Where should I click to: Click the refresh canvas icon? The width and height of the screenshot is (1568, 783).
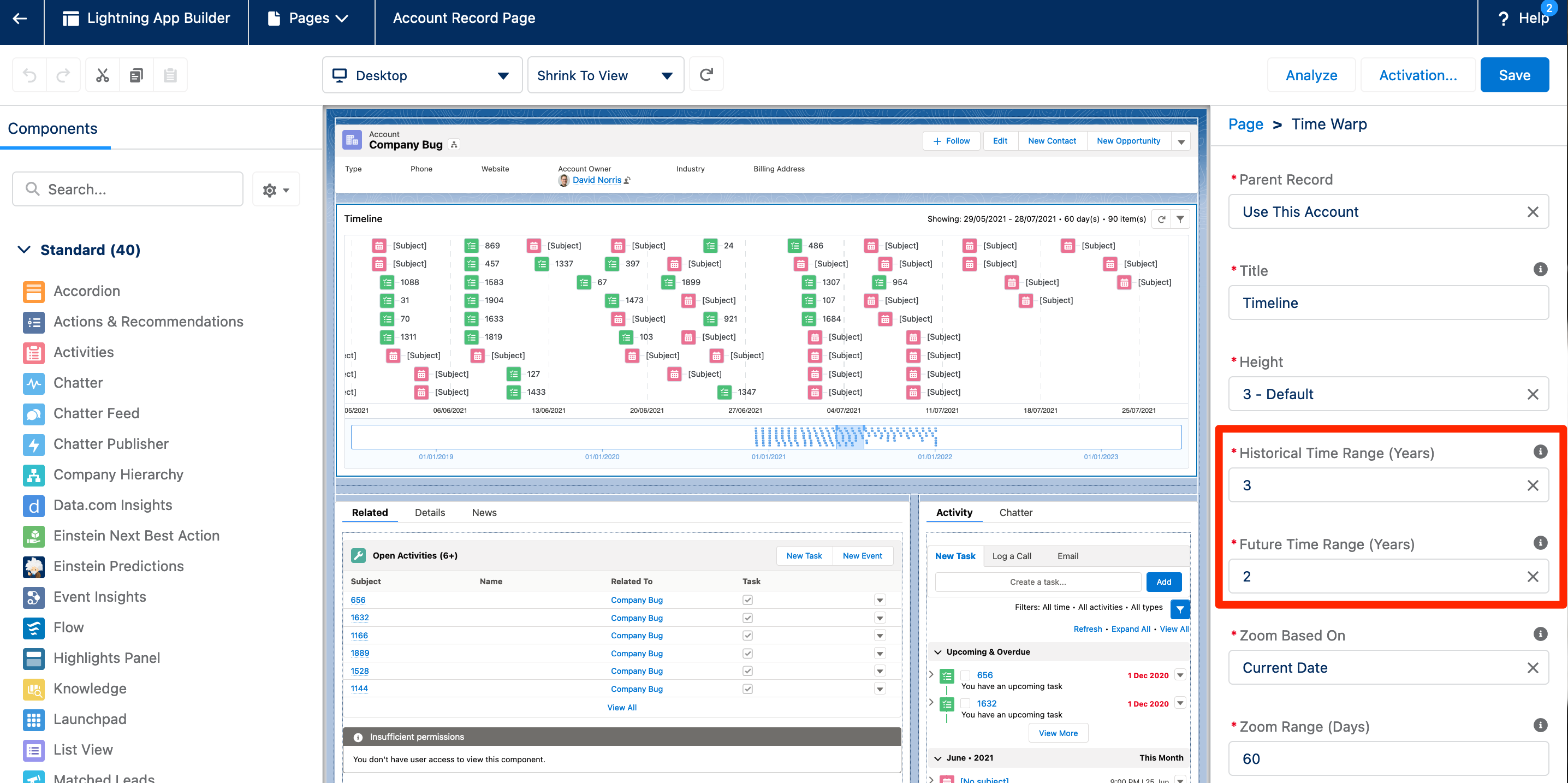click(706, 75)
